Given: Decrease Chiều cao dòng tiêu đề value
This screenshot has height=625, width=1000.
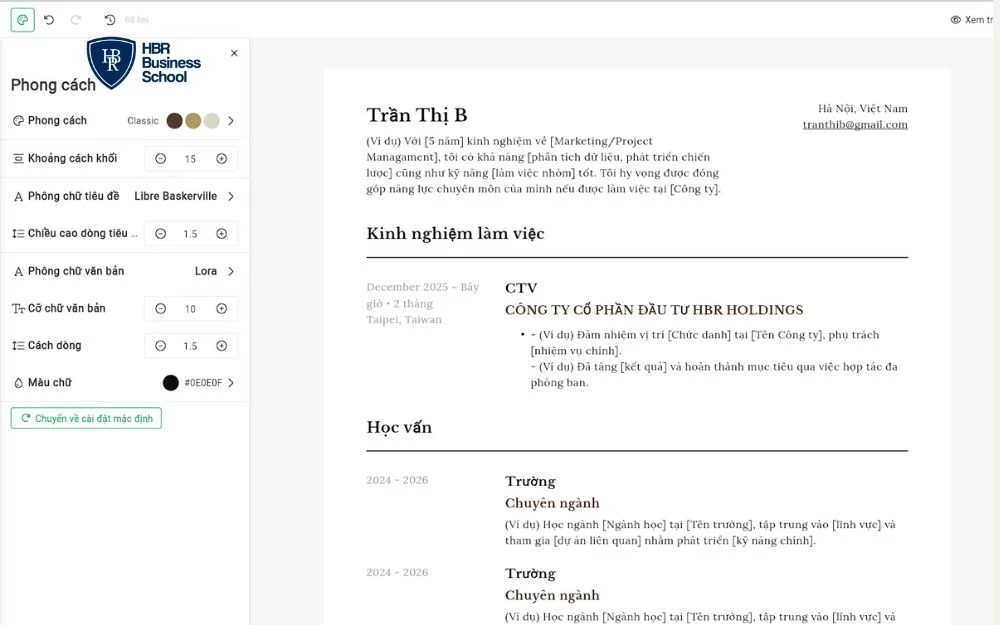Looking at the screenshot, I should pyautogui.click(x=160, y=234).
